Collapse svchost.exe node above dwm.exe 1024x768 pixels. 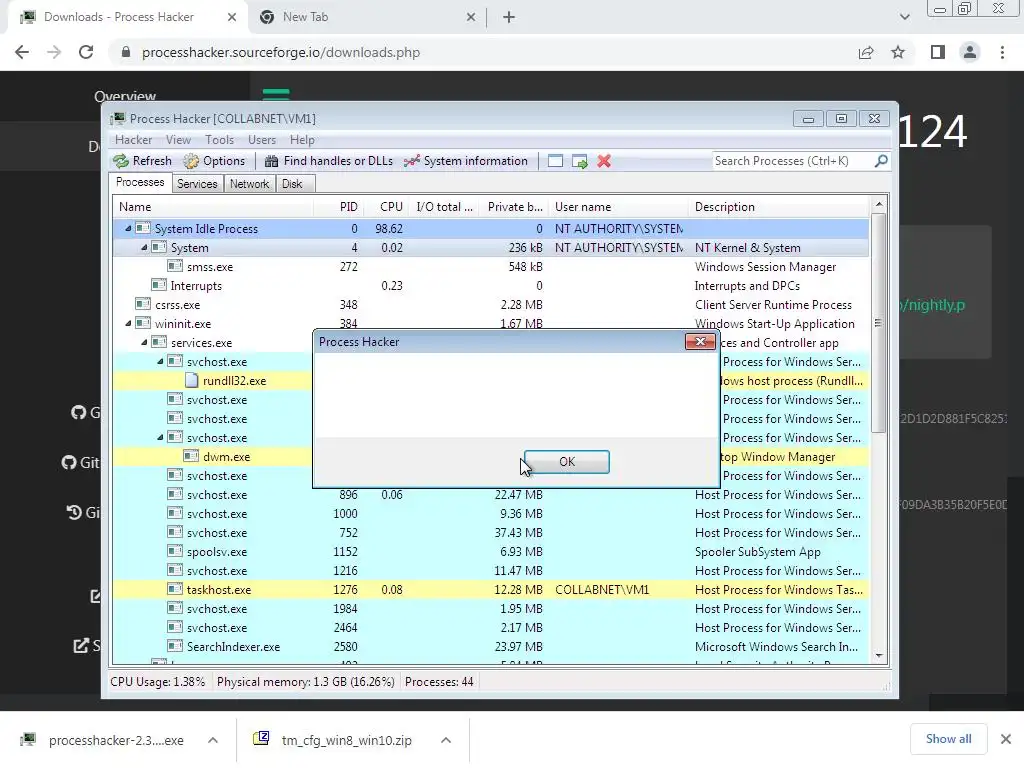point(160,438)
